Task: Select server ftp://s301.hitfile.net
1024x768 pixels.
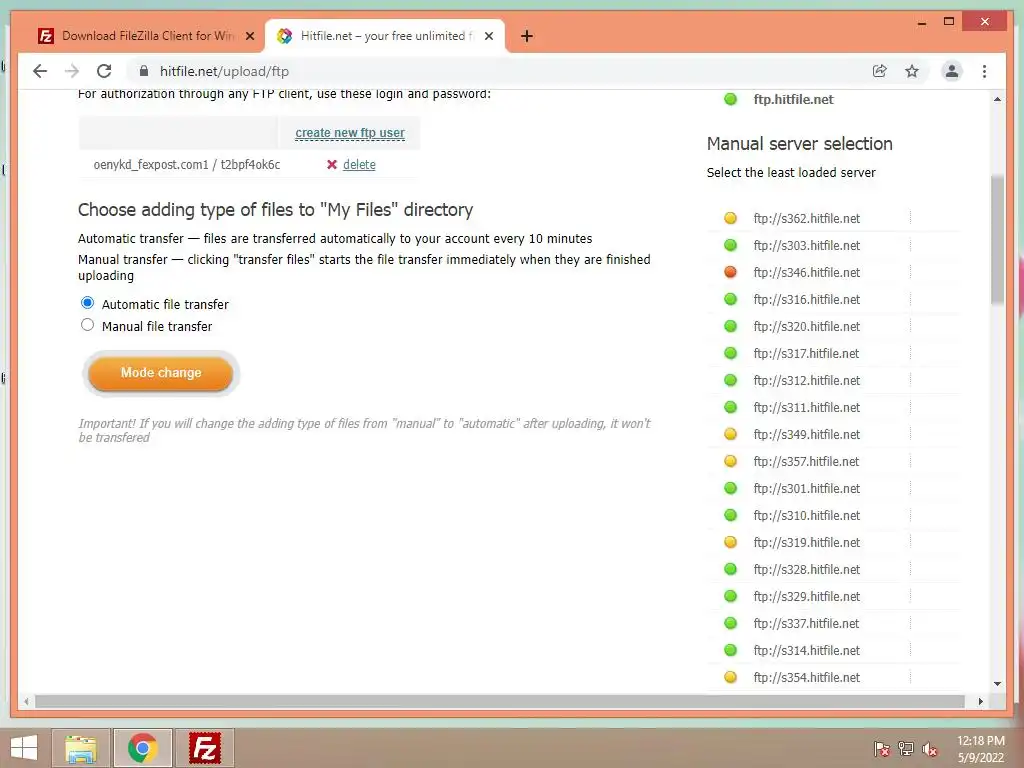Action: click(x=807, y=488)
